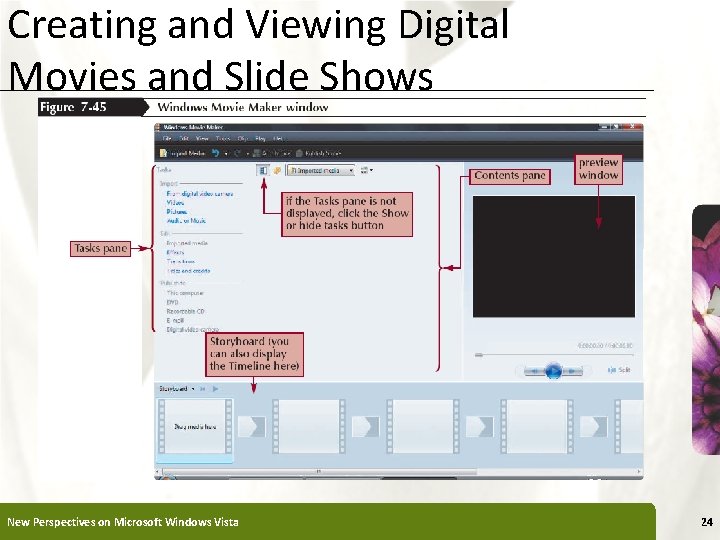The image size is (720, 540).
Task: Minimize the Movie Maker window
Action: (605, 126)
